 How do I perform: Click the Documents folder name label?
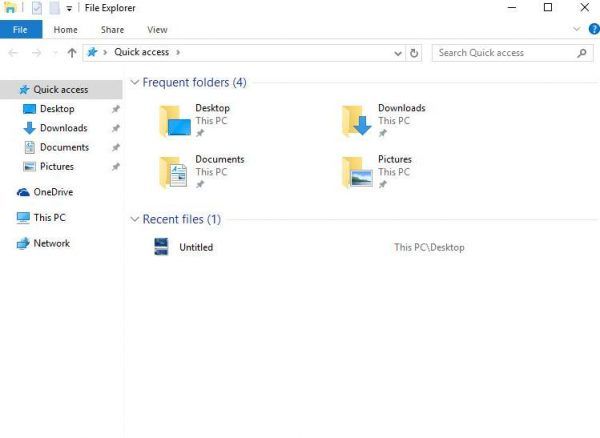(x=220, y=159)
